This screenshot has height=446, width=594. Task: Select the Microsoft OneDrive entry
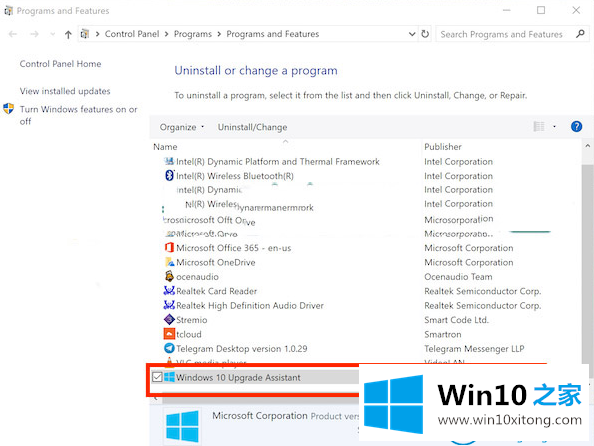[x=216, y=263]
